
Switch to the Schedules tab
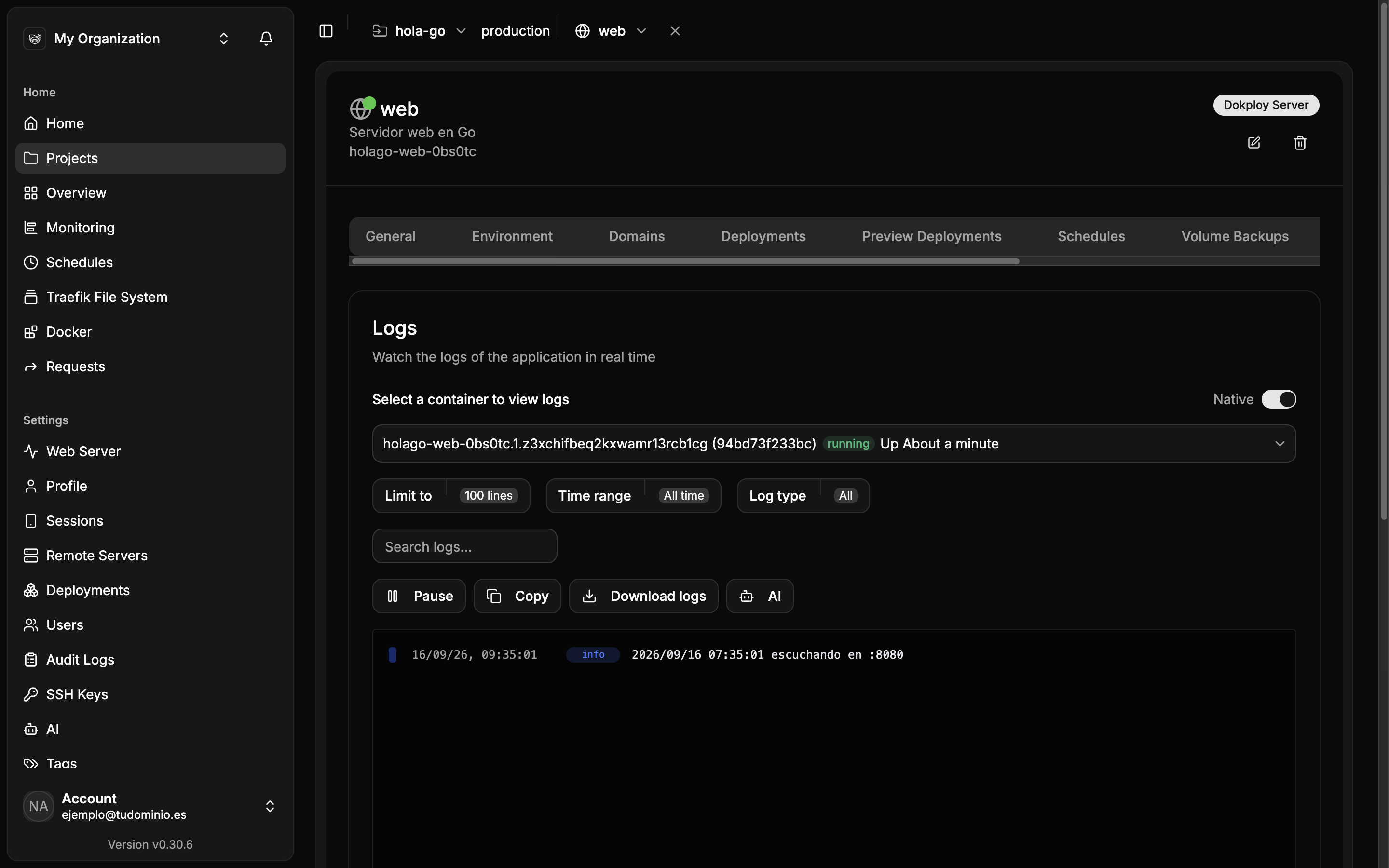(x=1091, y=236)
